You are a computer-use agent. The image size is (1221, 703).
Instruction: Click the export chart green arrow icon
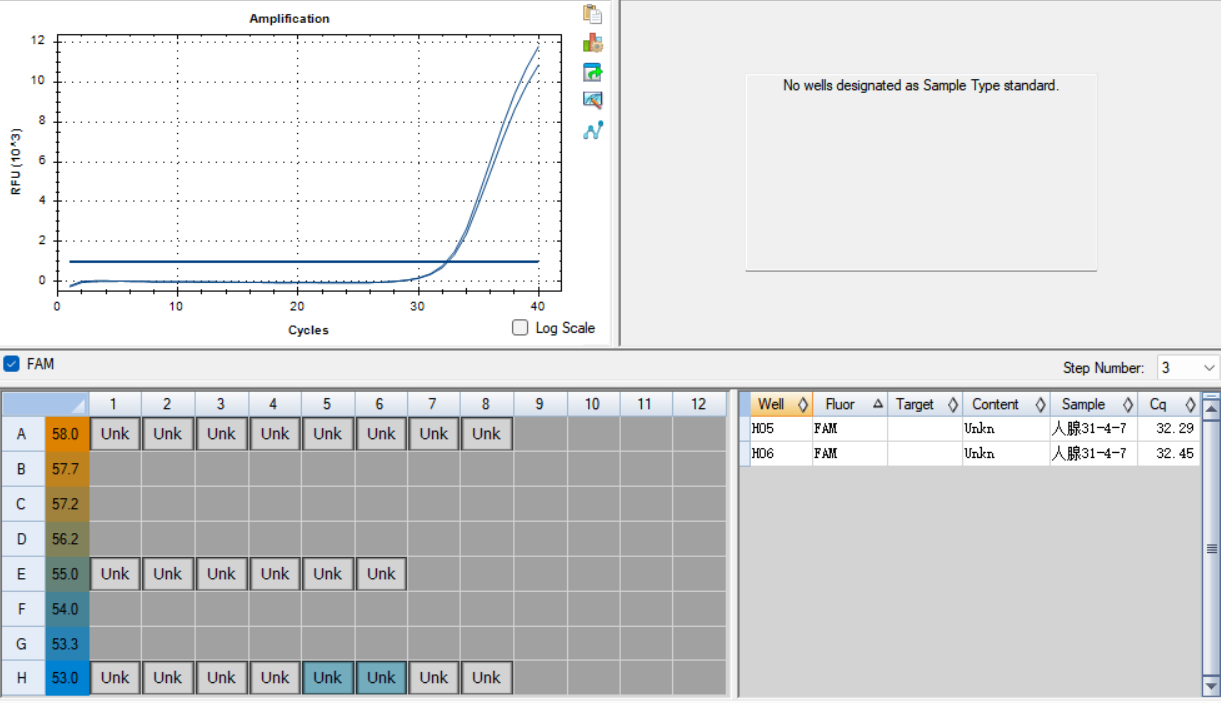pos(593,72)
